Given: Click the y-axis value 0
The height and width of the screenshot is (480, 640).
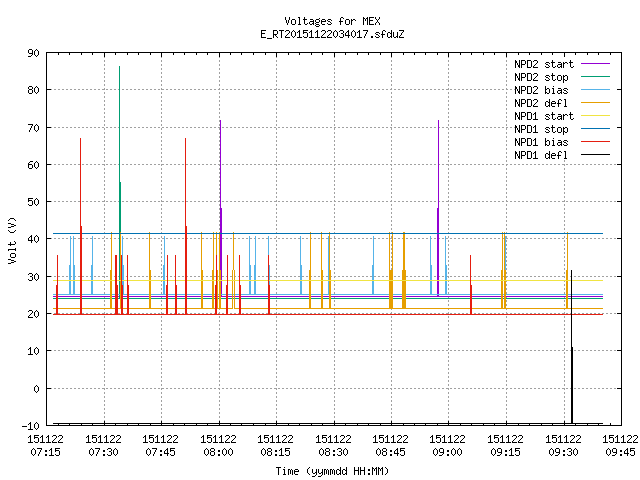Looking at the screenshot, I should coord(36,389).
